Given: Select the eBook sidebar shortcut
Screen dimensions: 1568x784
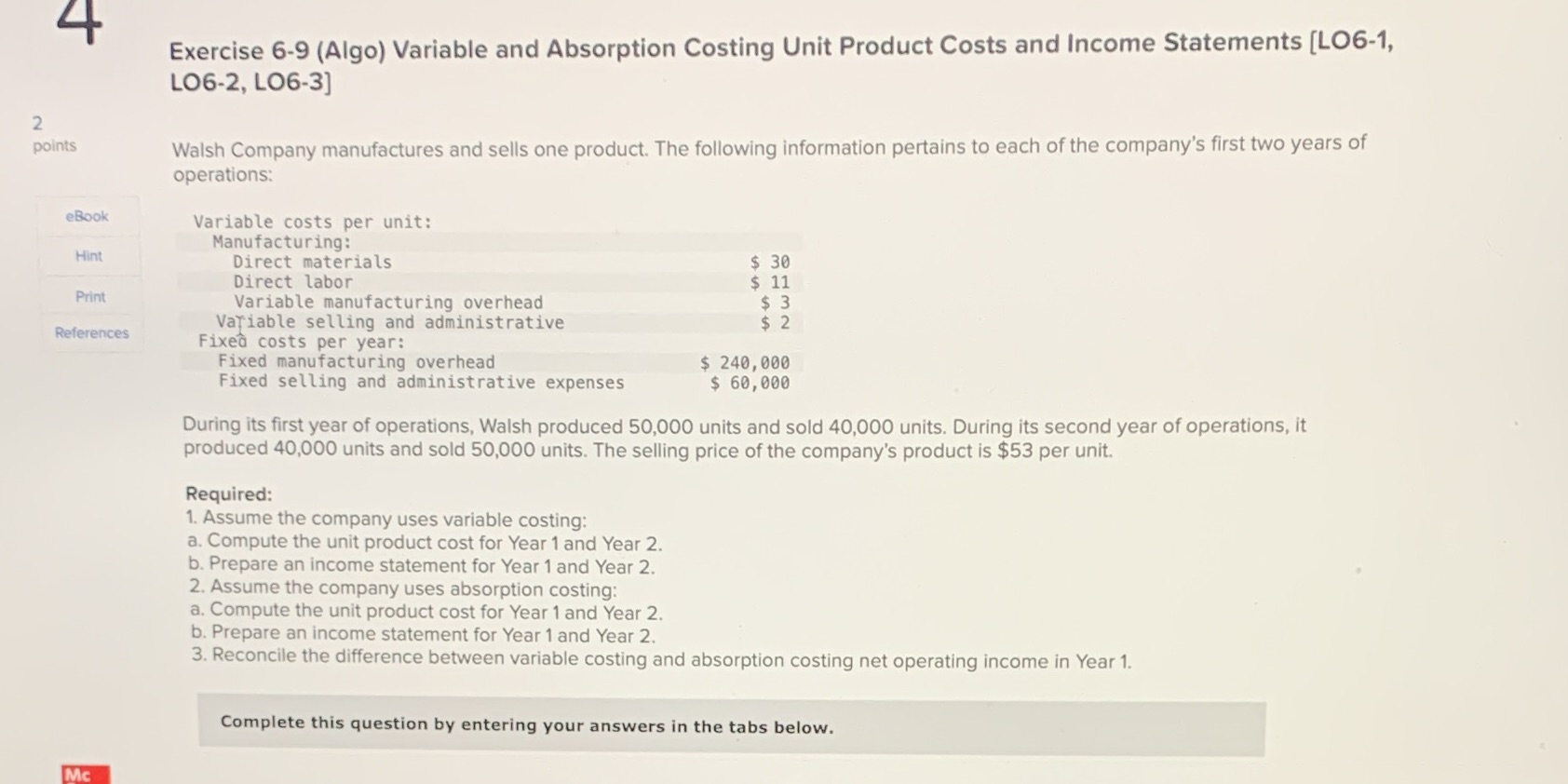Looking at the screenshot, I should coord(87,215).
